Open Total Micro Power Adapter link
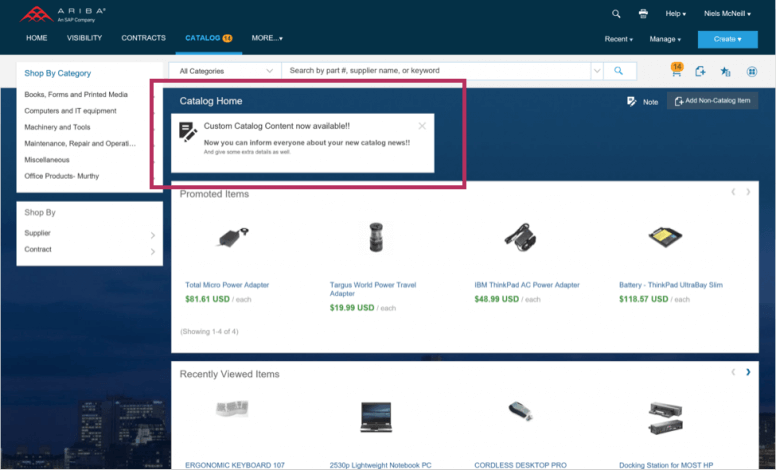This screenshot has height=470, width=776. (x=227, y=285)
